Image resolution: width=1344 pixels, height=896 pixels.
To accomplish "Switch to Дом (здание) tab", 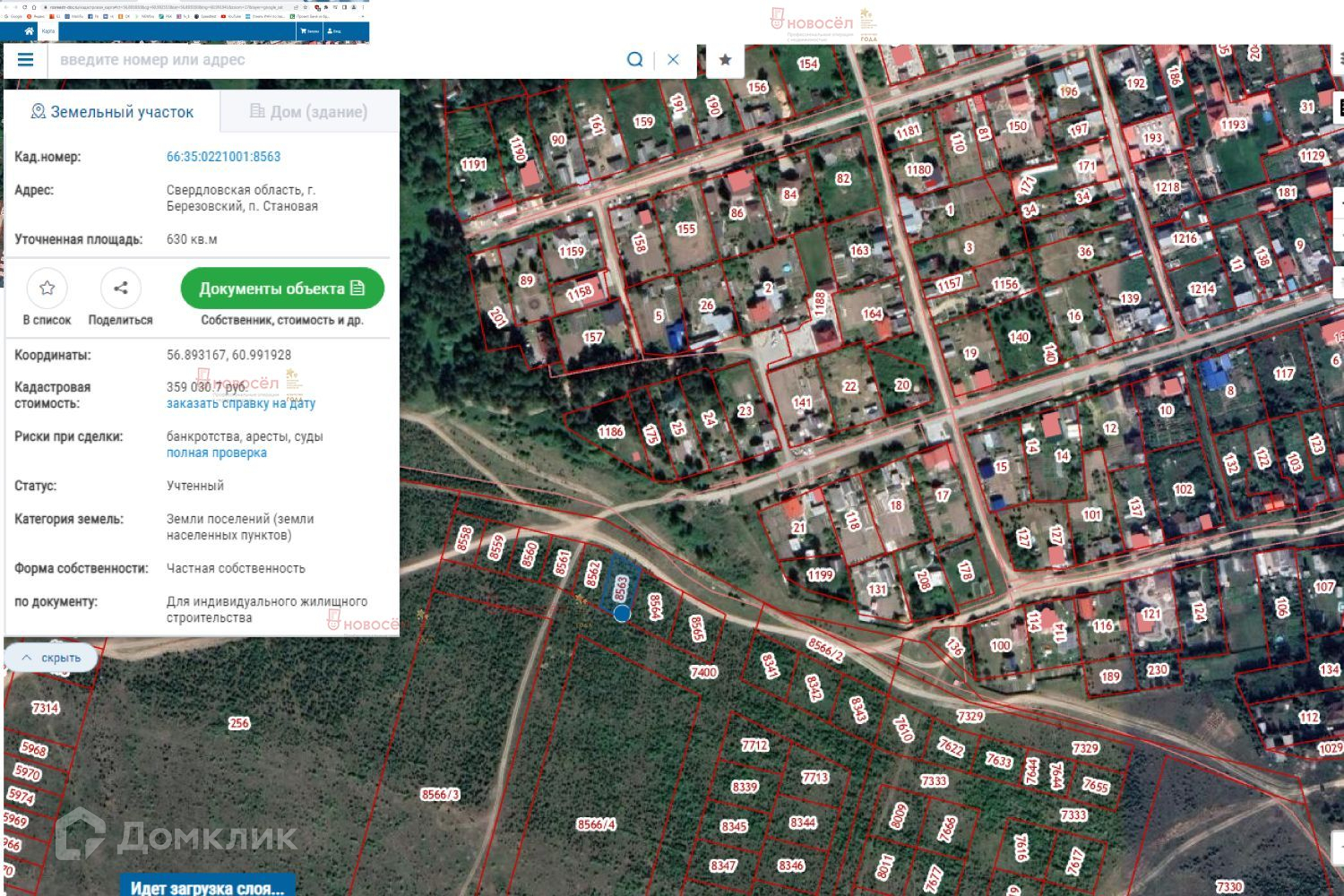I will (309, 112).
